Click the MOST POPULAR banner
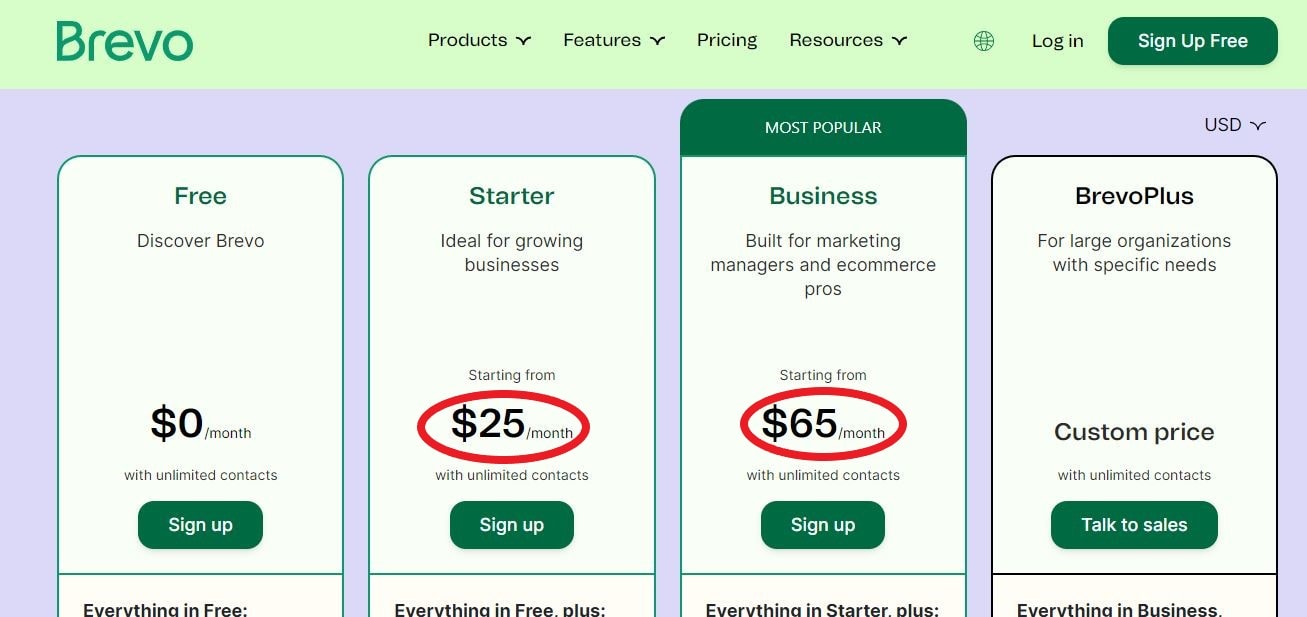Viewport: 1307px width, 617px height. click(x=822, y=127)
